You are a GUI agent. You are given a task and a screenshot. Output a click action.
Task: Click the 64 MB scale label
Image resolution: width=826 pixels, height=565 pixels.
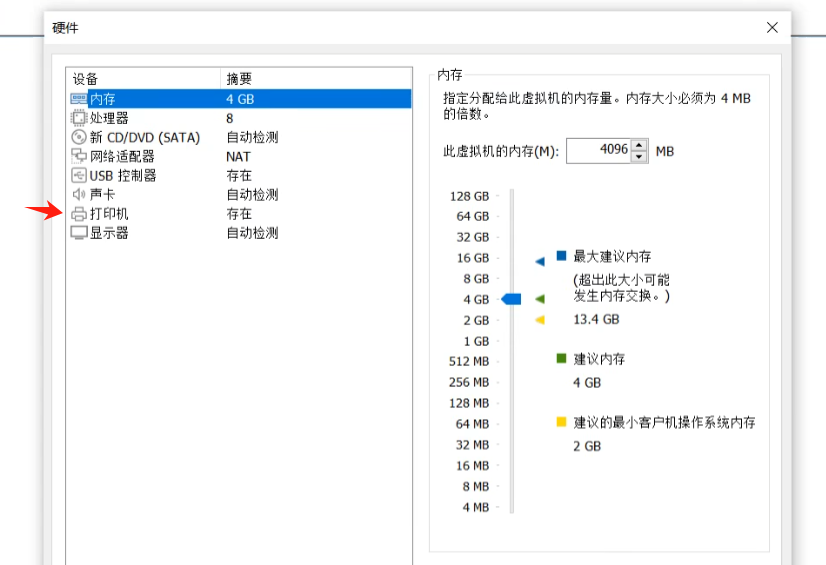coord(473,424)
